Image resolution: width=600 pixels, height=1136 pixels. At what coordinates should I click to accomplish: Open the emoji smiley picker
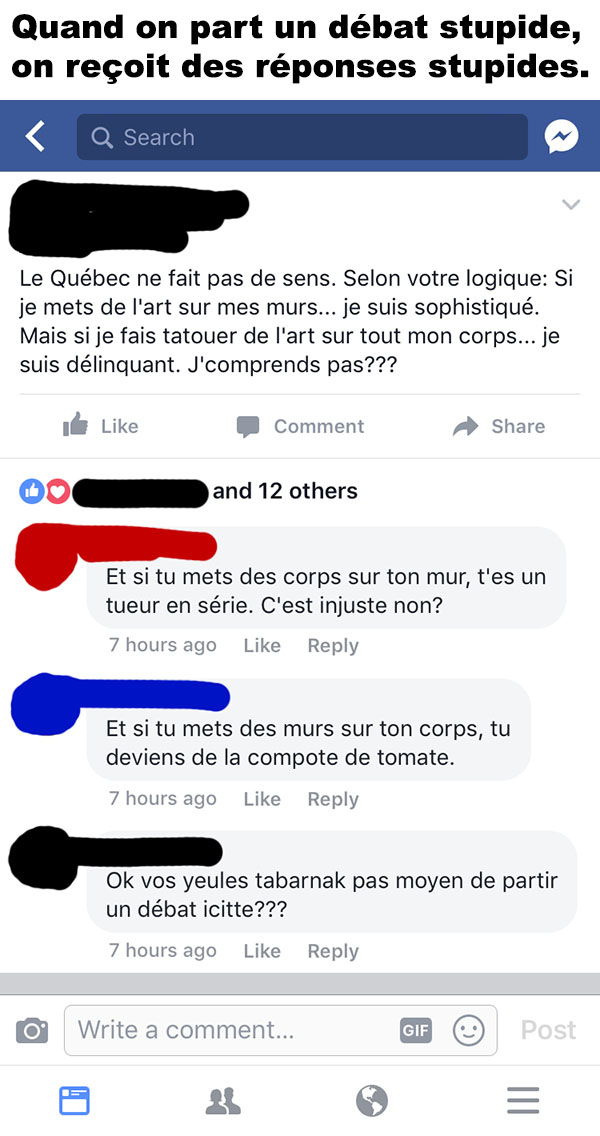pyautogui.click(x=468, y=1030)
